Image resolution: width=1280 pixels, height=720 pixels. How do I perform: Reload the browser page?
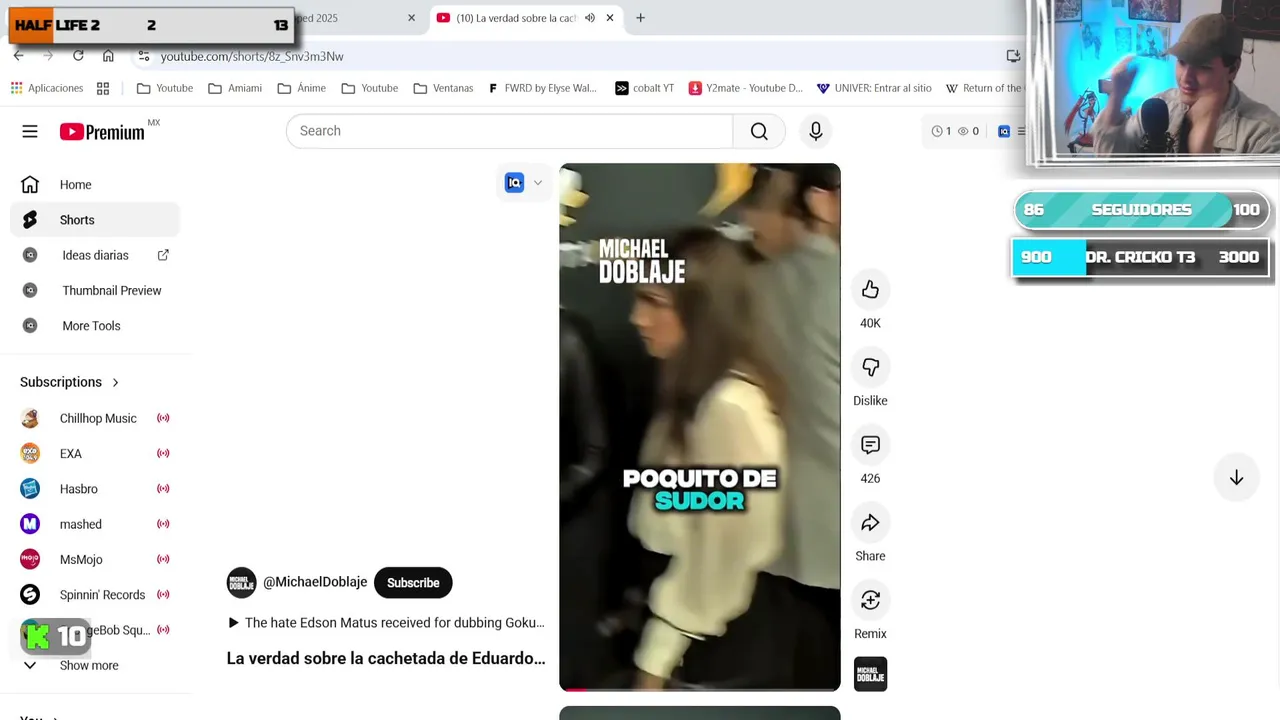click(78, 56)
